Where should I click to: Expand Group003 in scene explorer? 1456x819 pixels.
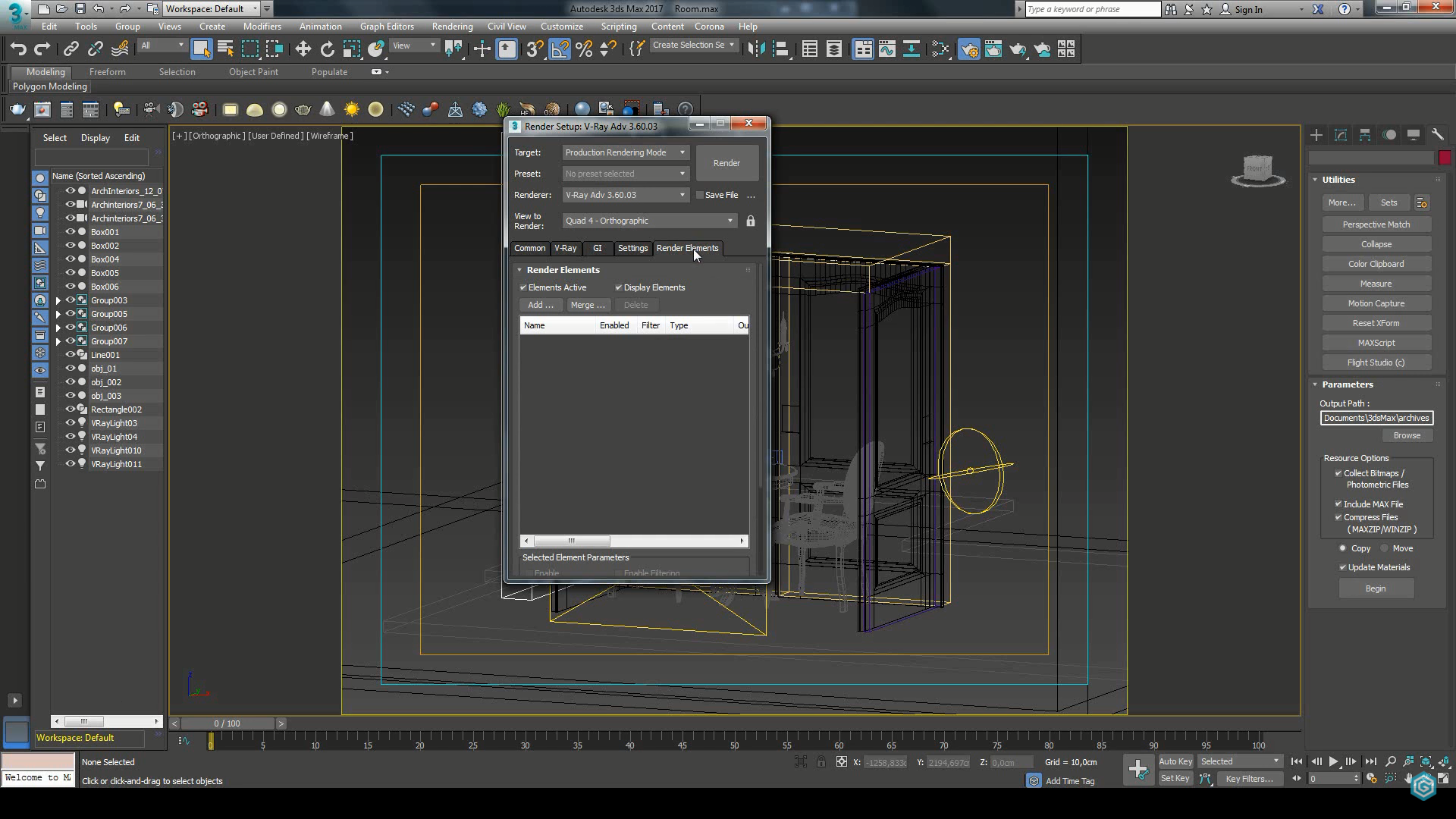tap(58, 300)
